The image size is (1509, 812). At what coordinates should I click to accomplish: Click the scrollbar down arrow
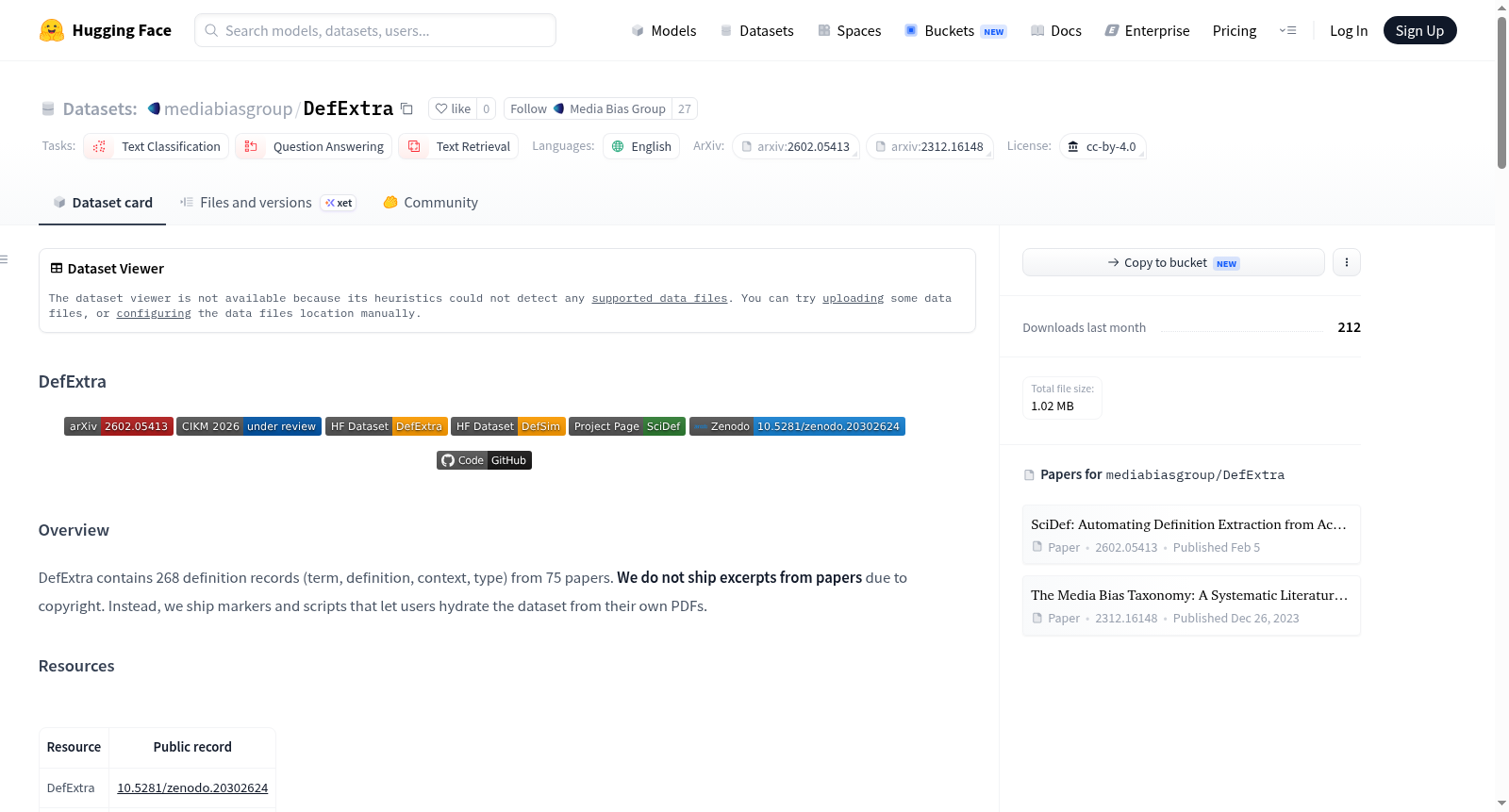tap(1501, 804)
